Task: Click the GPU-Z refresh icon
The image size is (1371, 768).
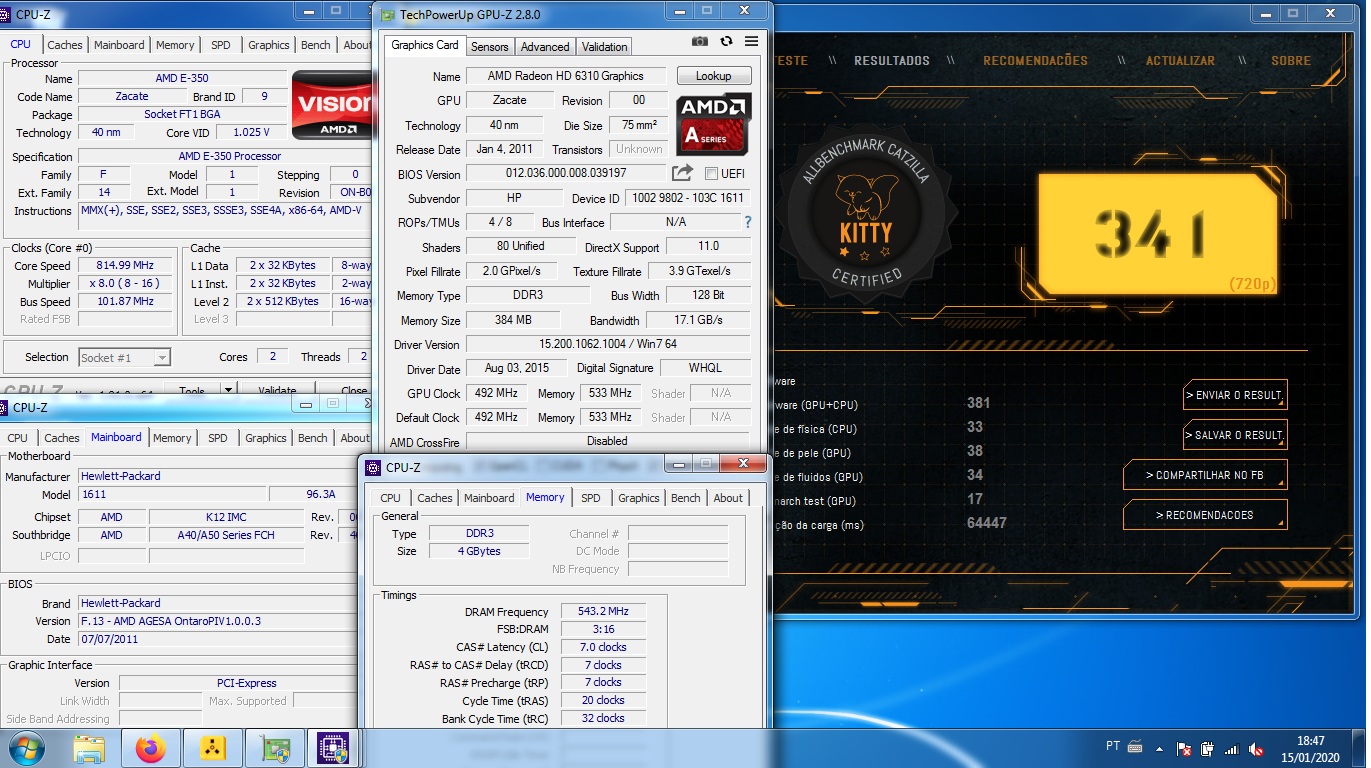Action: 726,42
